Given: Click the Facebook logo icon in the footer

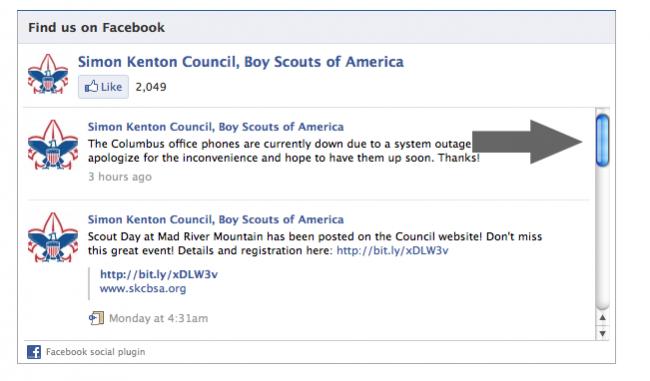Looking at the screenshot, I should click(x=34, y=352).
